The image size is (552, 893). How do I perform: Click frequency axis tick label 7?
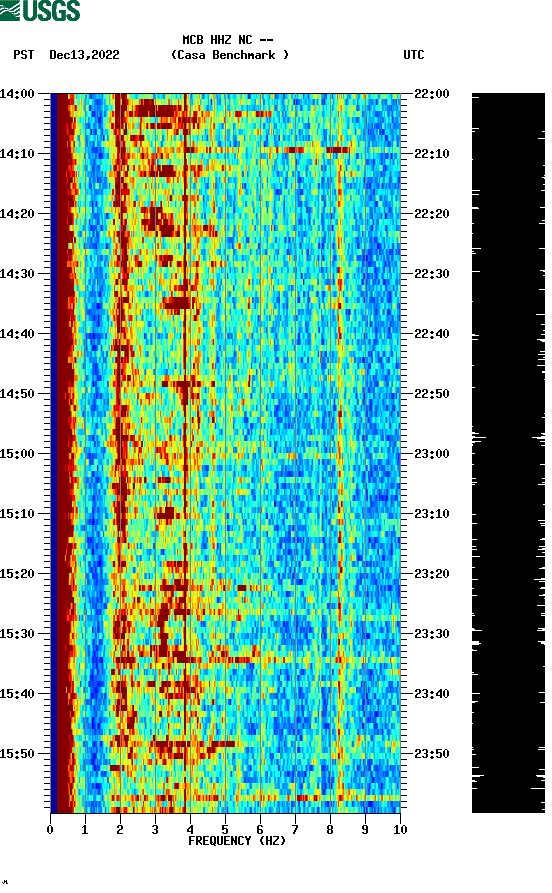coord(295,830)
